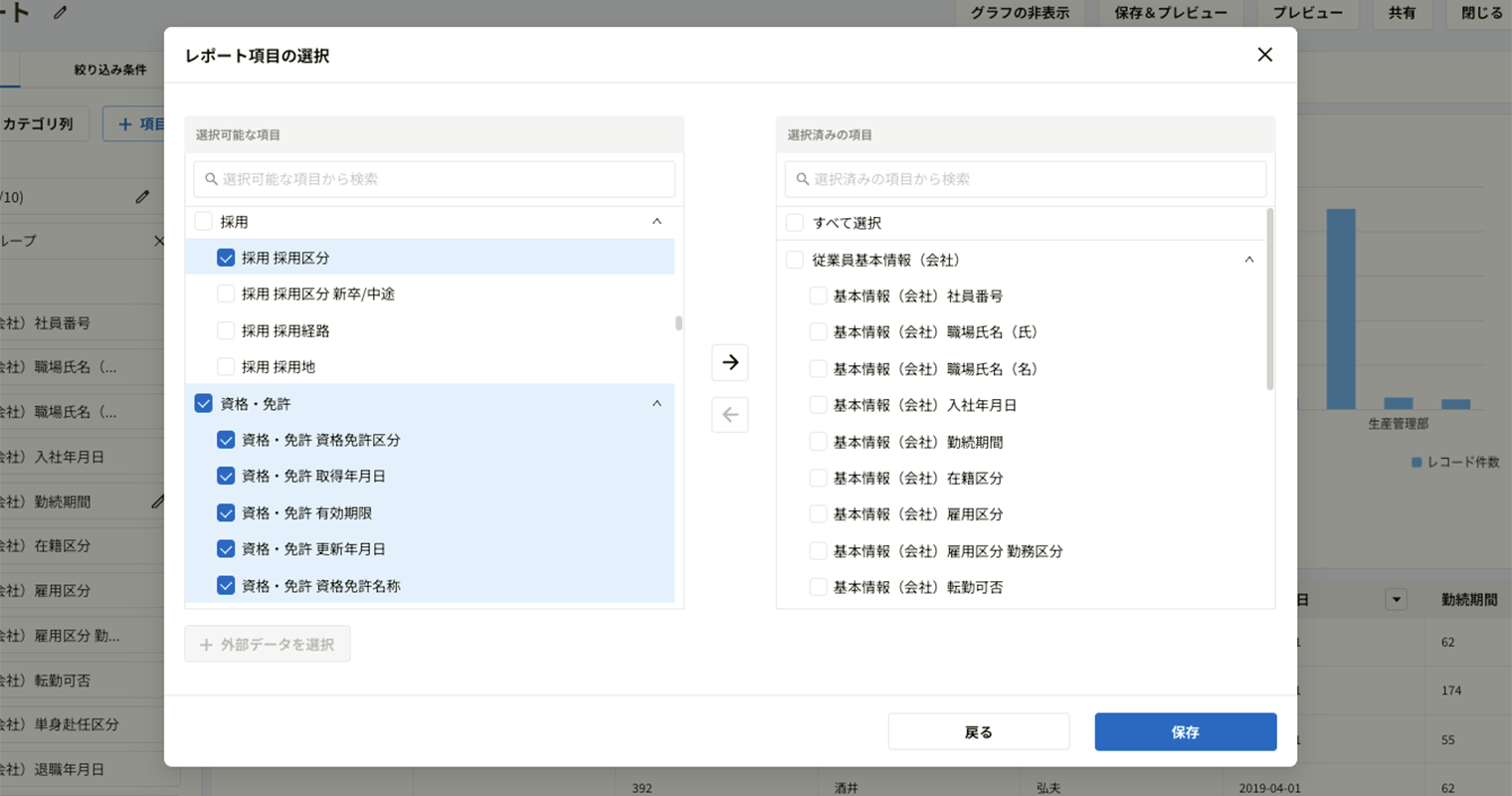The width and height of the screenshot is (1512, 796).
Task: Click グラフの非表示 in the background toolbar
Action: (x=1020, y=12)
